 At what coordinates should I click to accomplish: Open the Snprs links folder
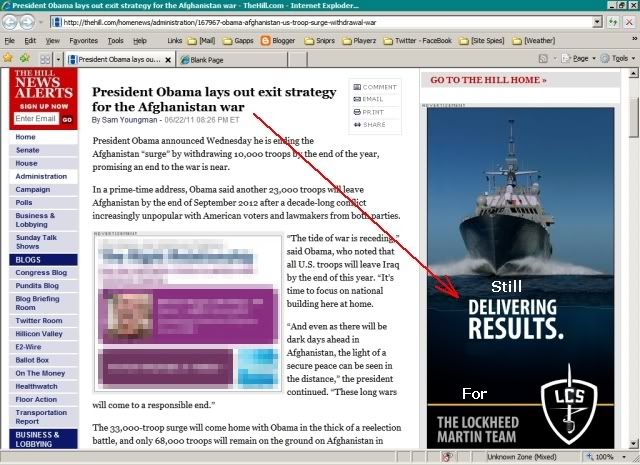tap(320, 40)
